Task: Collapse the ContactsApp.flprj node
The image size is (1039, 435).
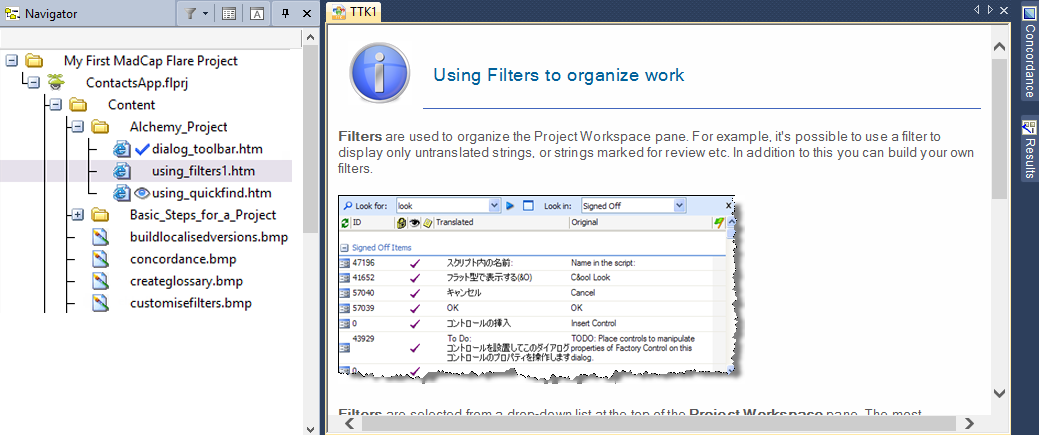Action: 33,83
